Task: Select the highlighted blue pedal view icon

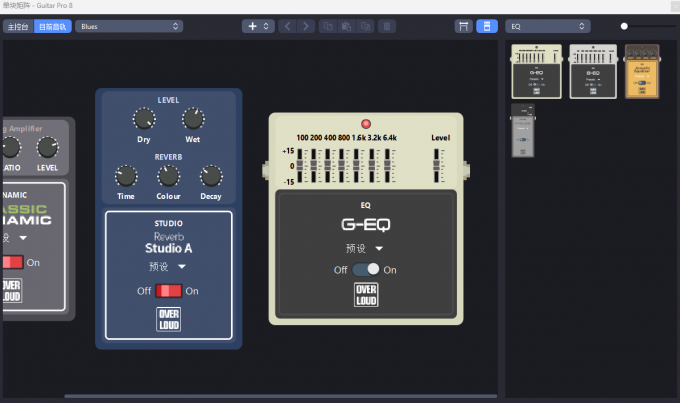Action: [x=486, y=26]
